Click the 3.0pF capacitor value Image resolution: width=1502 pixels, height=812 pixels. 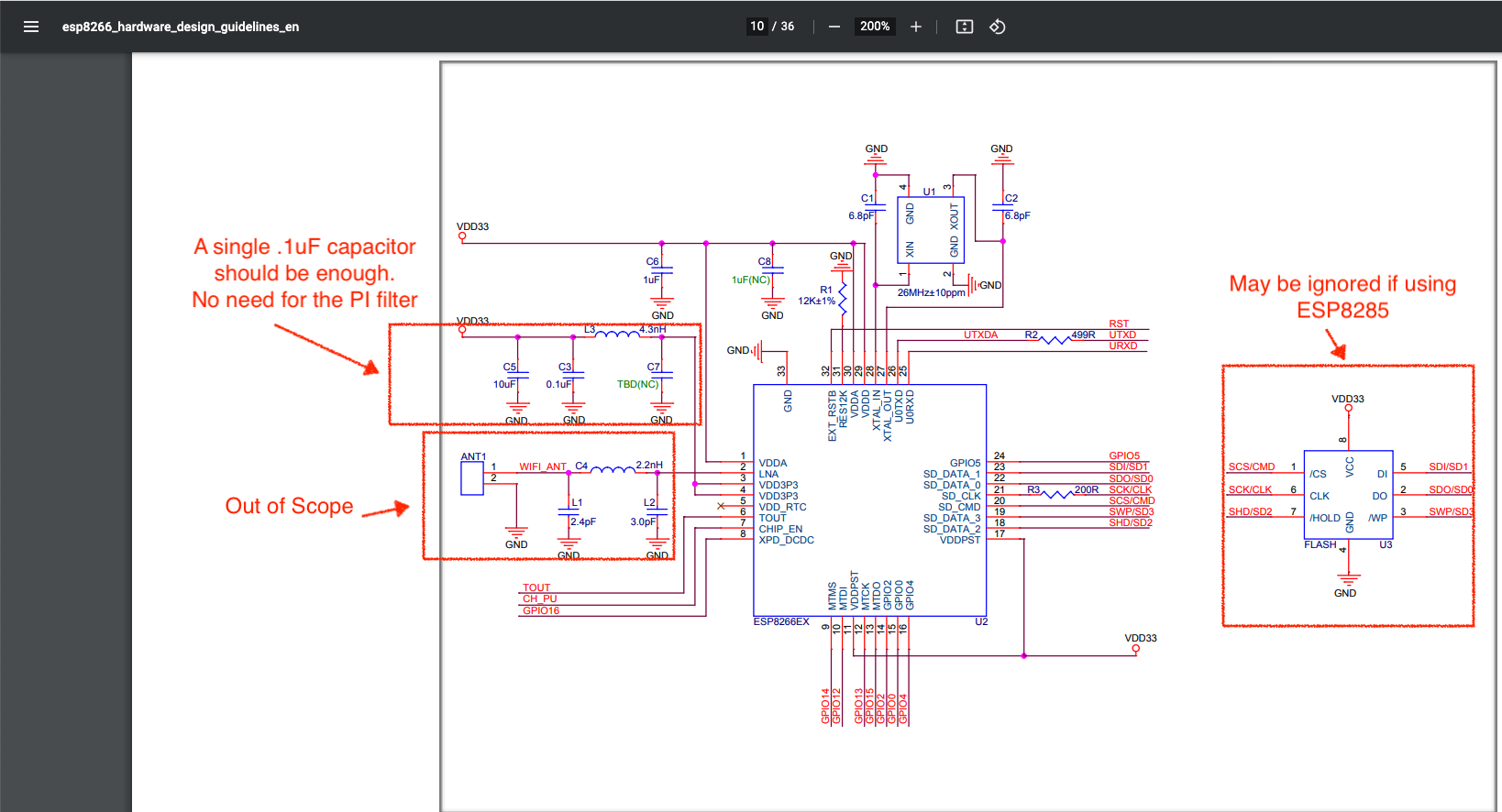643,521
